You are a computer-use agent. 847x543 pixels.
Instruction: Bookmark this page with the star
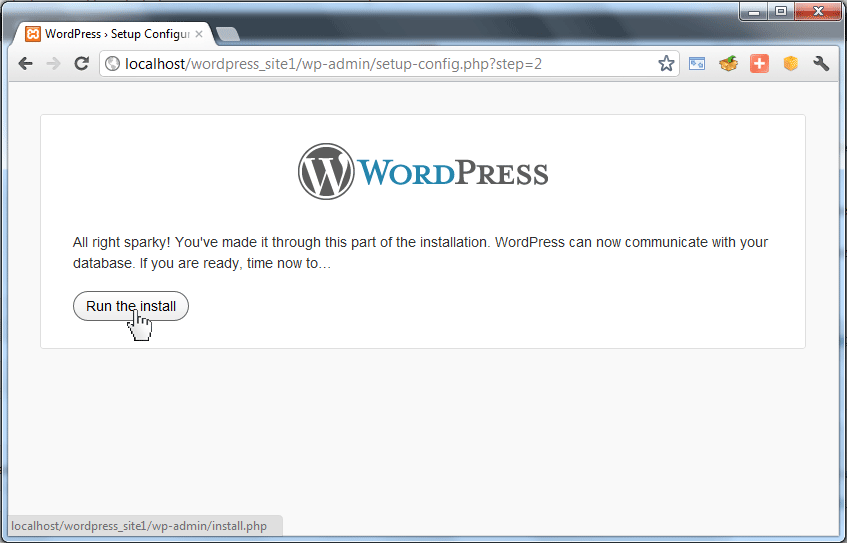[x=666, y=64]
